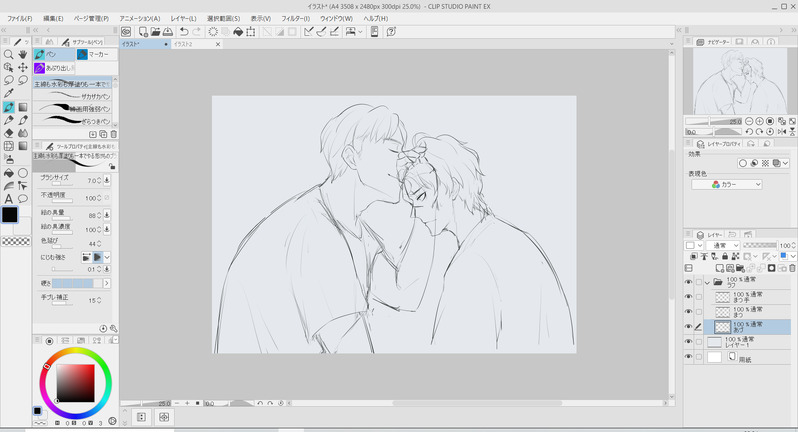This screenshot has height=432, width=798.
Task: Open the ファイル(F) menu
Action: pyautogui.click(x=20, y=18)
